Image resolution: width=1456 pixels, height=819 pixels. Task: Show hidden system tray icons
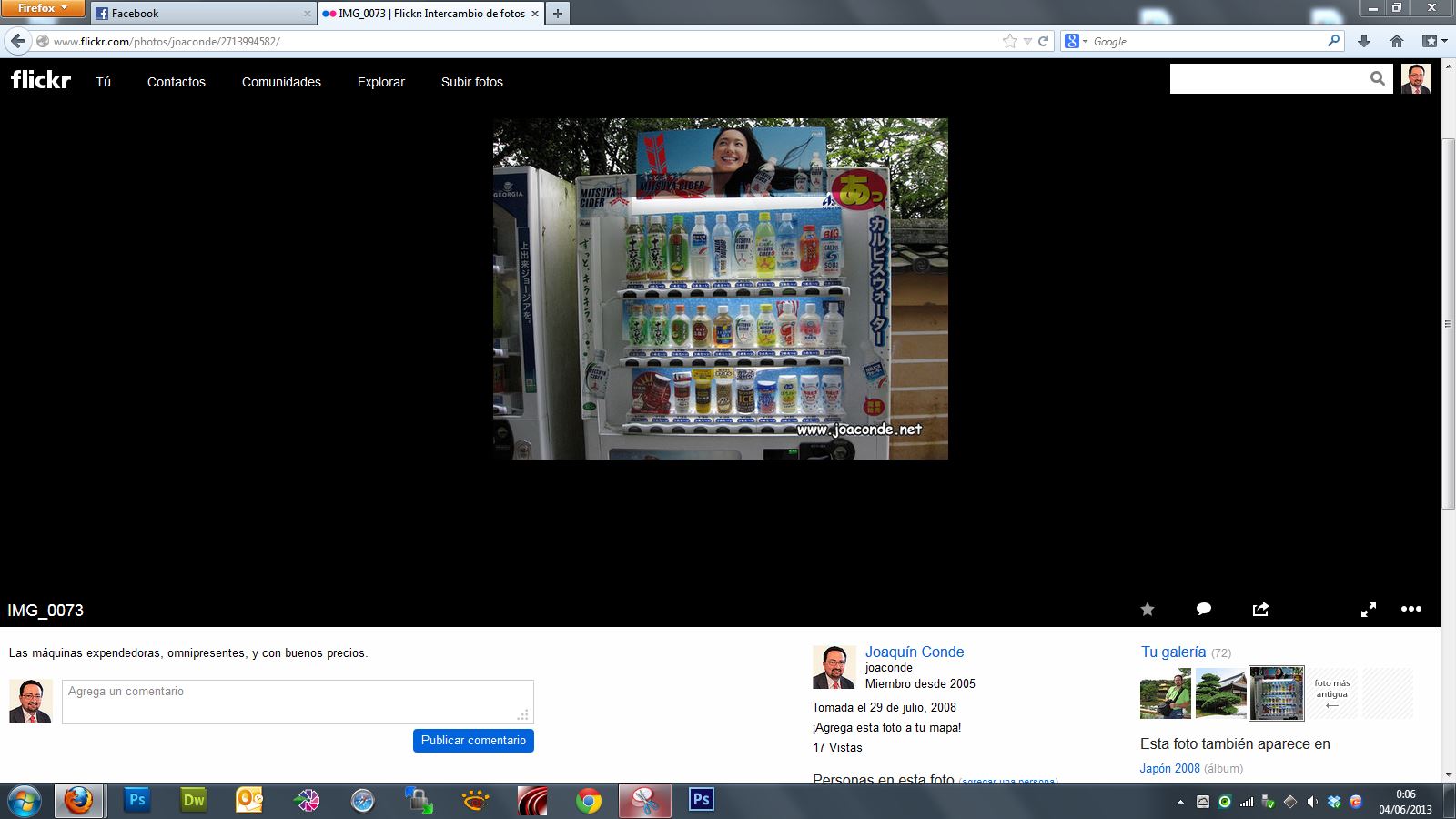pos(1180,802)
